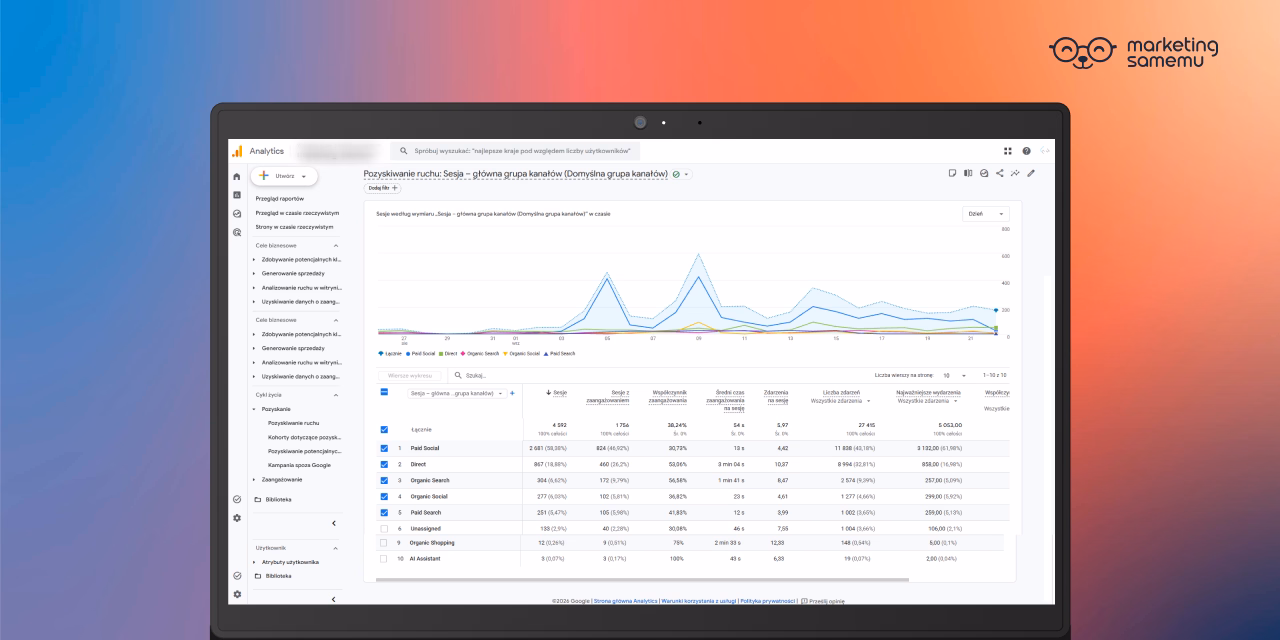Open the Explore icon in left rail
This screenshot has width=1280, height=640.
(x=237, y=213)
